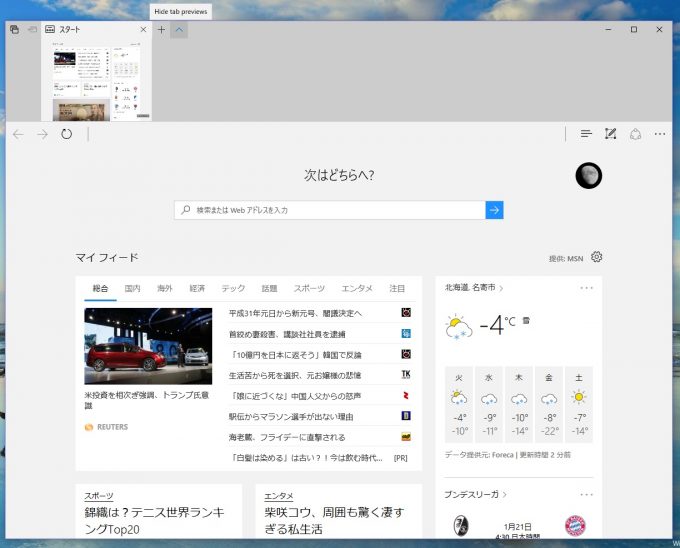Click the Bayern München team logo
This screenshot has width=680, height=548.
pos(575,526)
